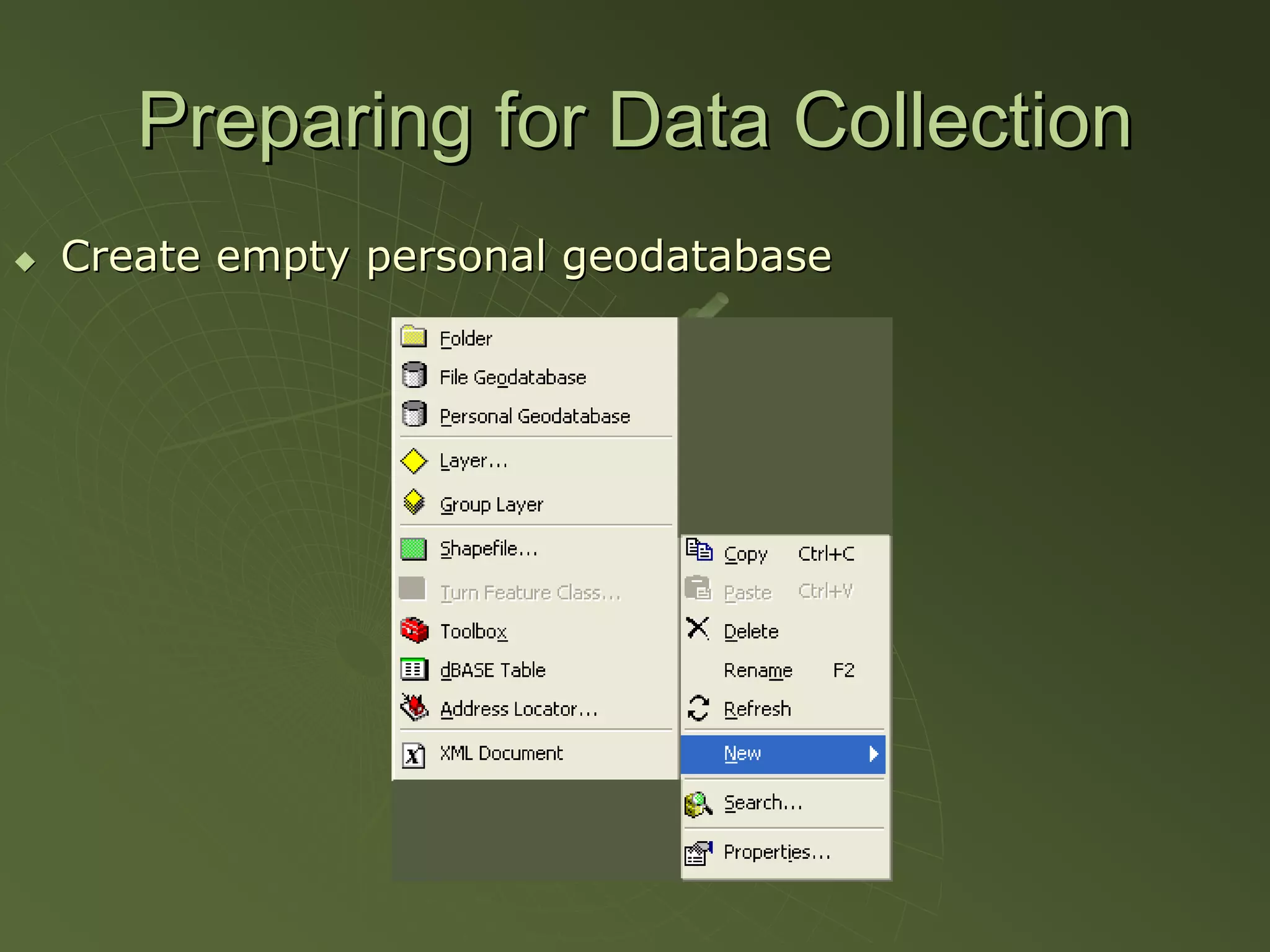Choose dBASE Table menu entry
The image size is (1270, 952).
pyautogui.click(x=535, y=669)
